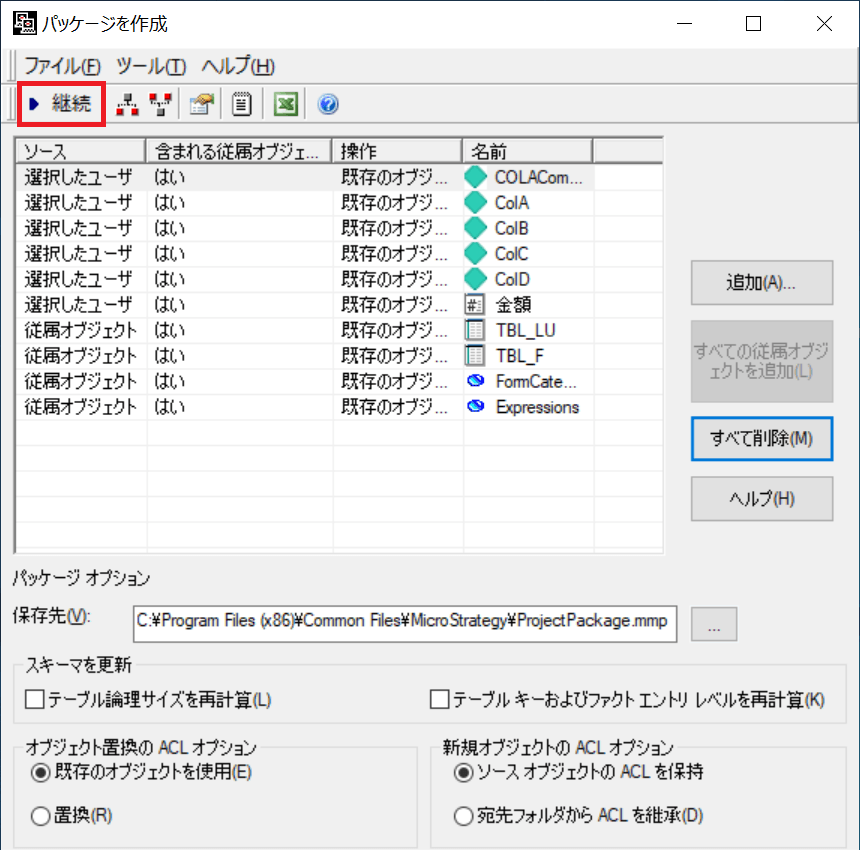Click the toolbar help question icon
Image resolution: width=860 pixels, height=850 pixels.
[x=327, y=103]
